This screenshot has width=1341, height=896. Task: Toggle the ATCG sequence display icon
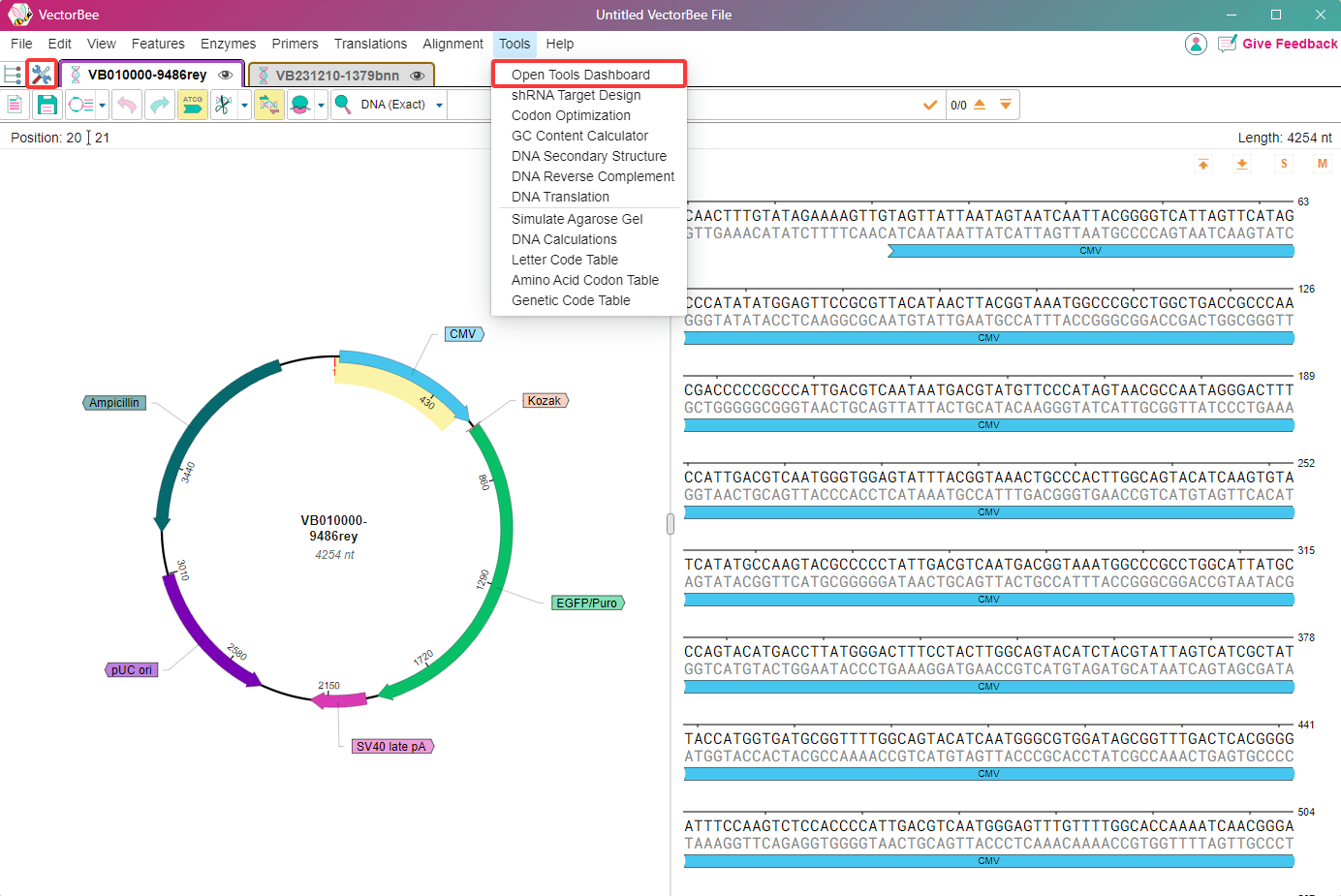point(193,105)
